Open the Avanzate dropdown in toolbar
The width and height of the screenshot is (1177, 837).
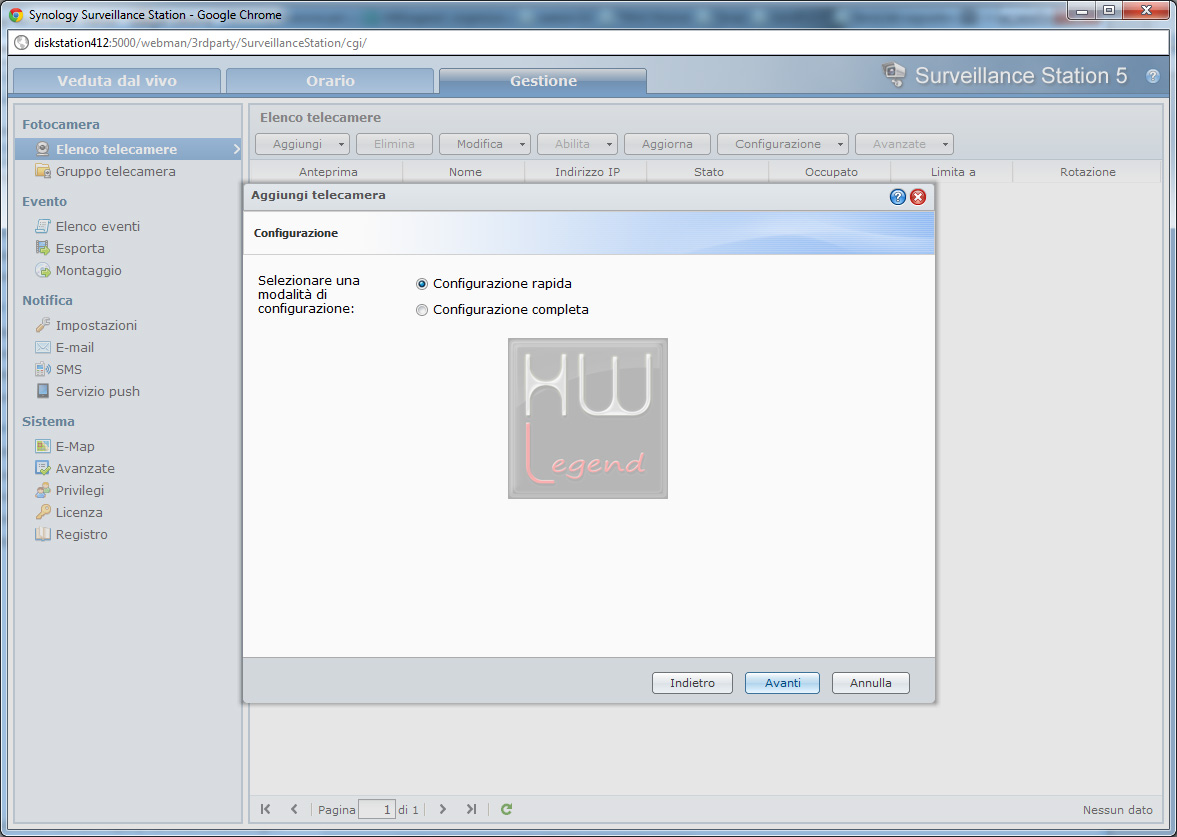(904, 144)
